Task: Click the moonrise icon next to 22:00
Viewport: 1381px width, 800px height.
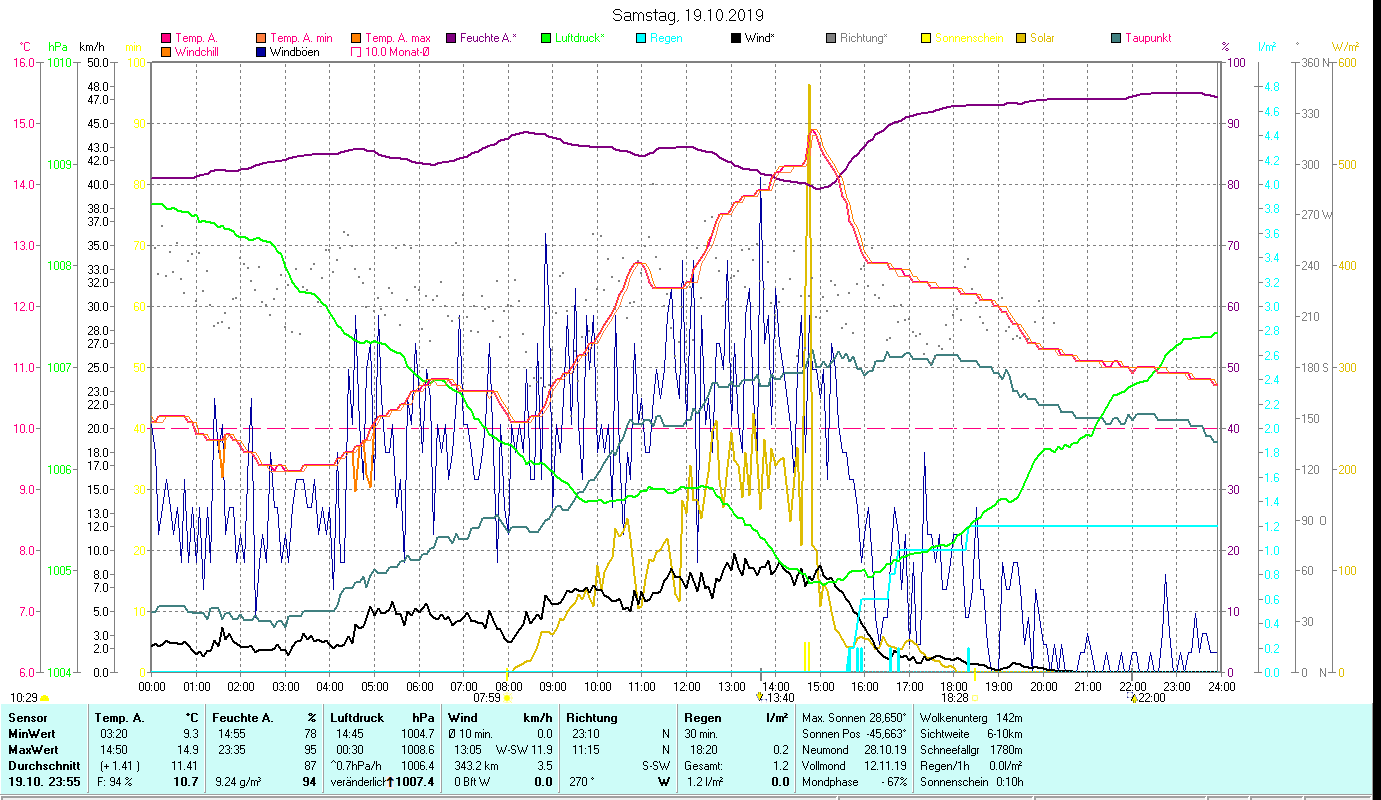Action: [x=1133, y=697]
